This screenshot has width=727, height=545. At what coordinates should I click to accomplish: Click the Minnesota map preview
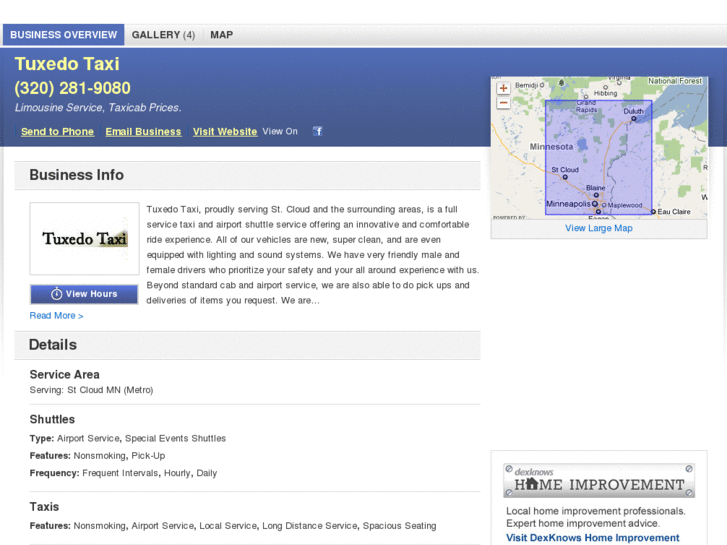tap(599, 147)
